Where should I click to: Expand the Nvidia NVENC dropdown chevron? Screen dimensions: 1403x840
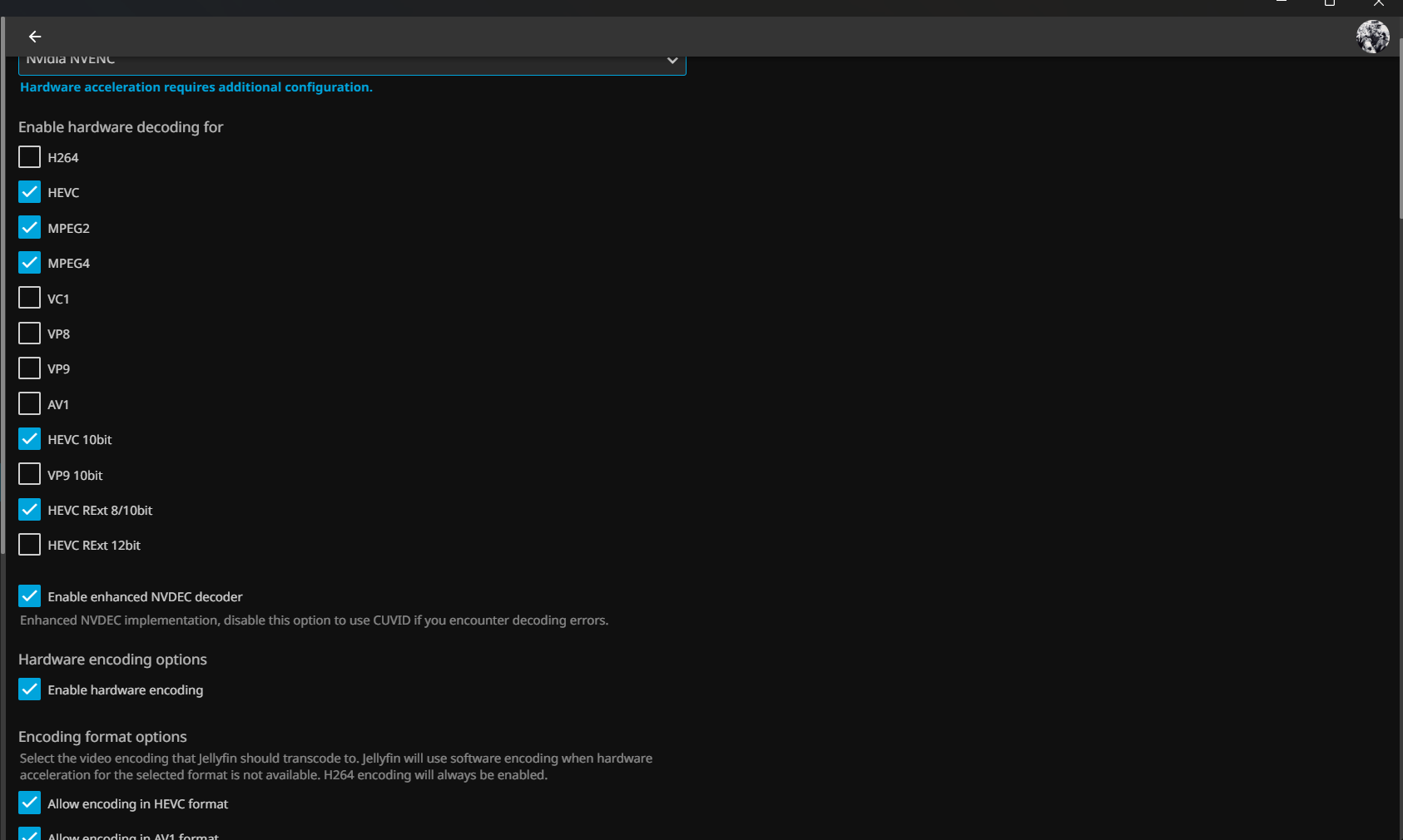tap(672, 62)
